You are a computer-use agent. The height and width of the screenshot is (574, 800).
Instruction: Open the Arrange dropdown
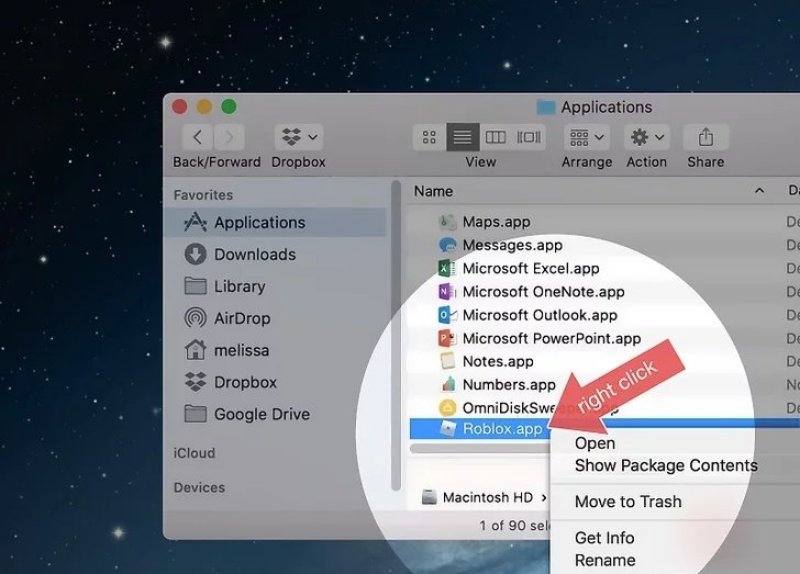point(587,137)
